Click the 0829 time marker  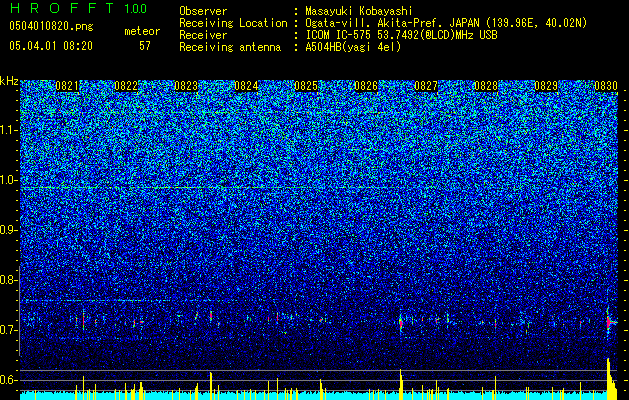click(546, 86)
